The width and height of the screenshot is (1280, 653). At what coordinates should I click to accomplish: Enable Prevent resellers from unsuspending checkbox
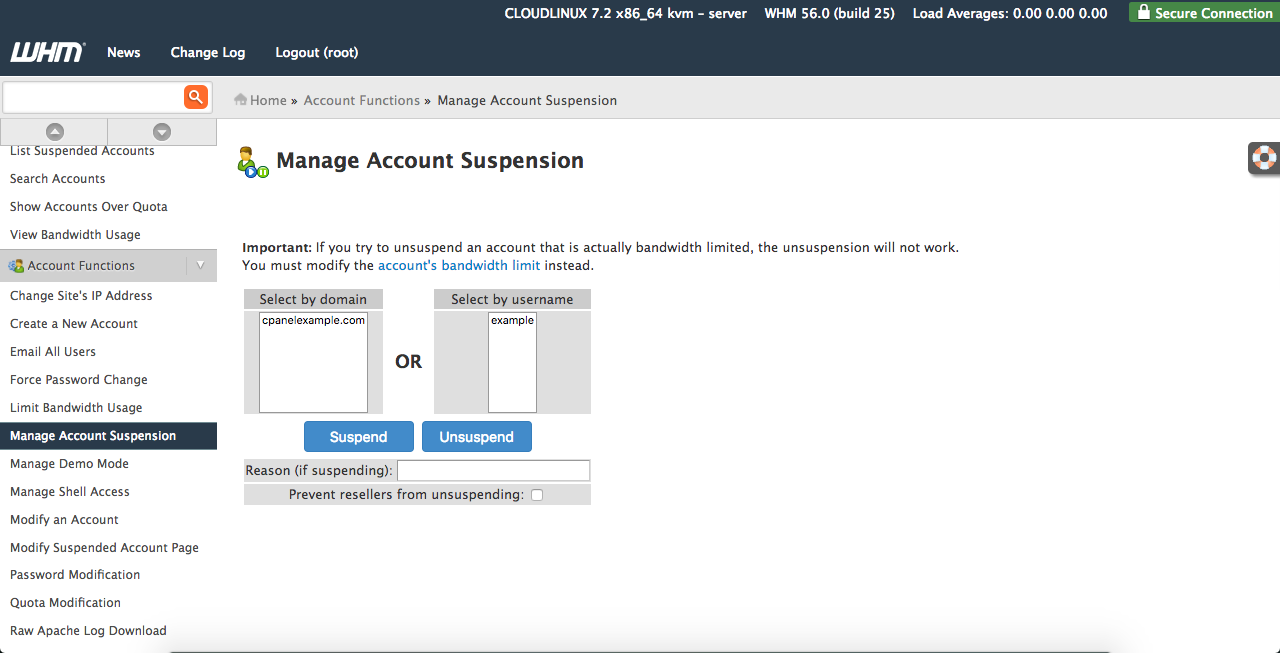pos(537,495)
